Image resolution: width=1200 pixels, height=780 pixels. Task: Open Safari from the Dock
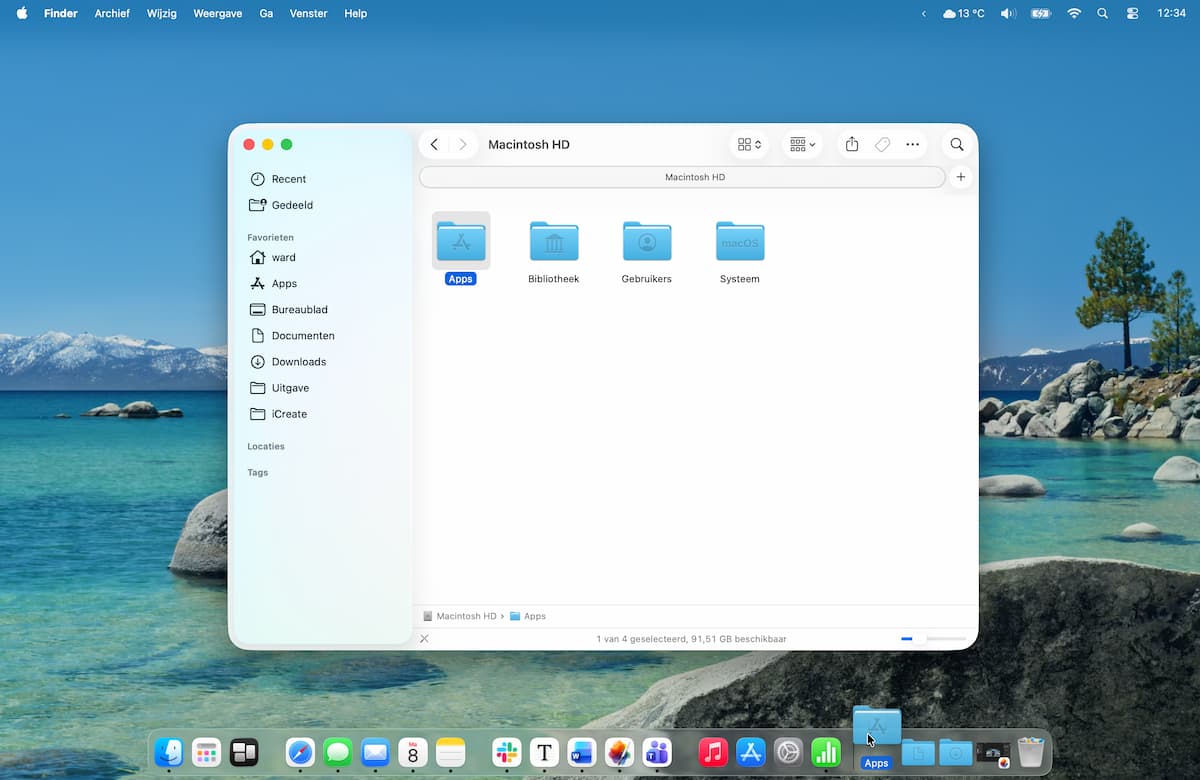tap(300, 752)
